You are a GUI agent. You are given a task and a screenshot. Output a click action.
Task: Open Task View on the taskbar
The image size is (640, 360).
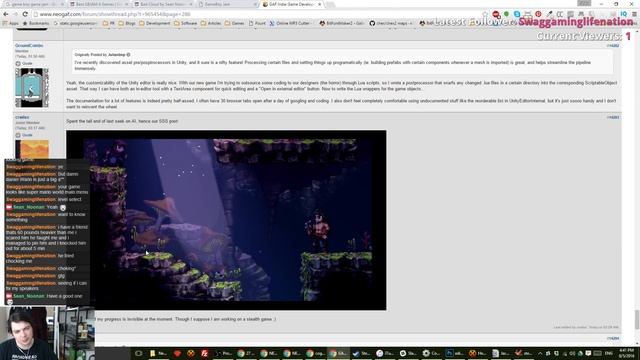tap(138, 353)
